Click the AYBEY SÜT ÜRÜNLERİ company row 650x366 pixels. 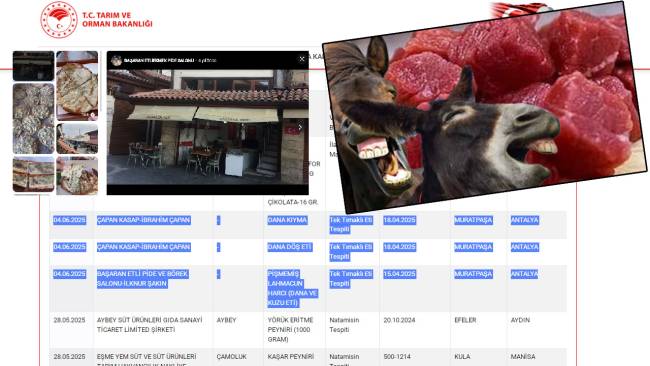pyautogui.click(x=308, y=330)
